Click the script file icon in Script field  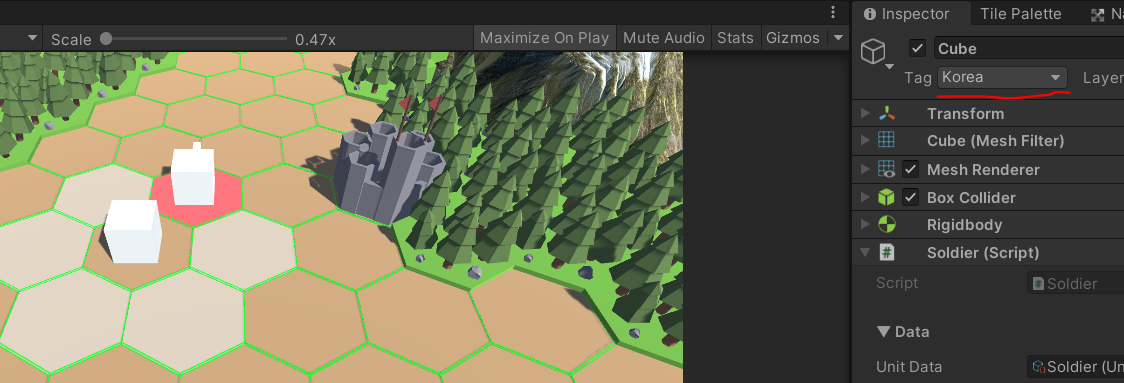click(x=1038, y=283)
